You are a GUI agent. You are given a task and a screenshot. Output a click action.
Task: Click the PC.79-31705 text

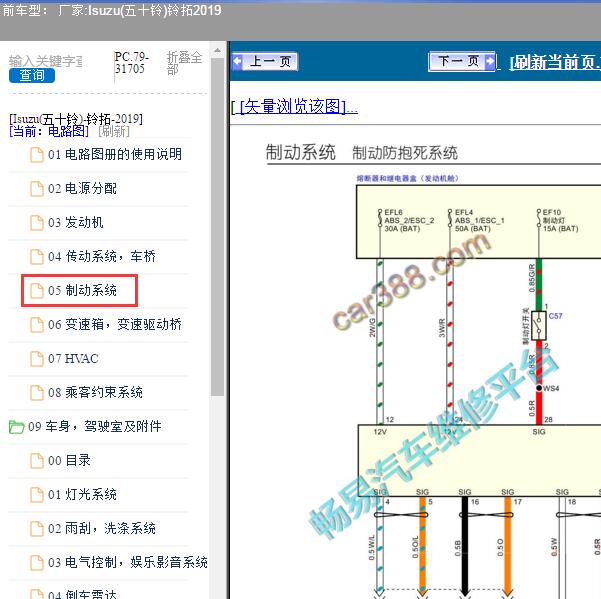pyautogui.click(x=131, y=62)
